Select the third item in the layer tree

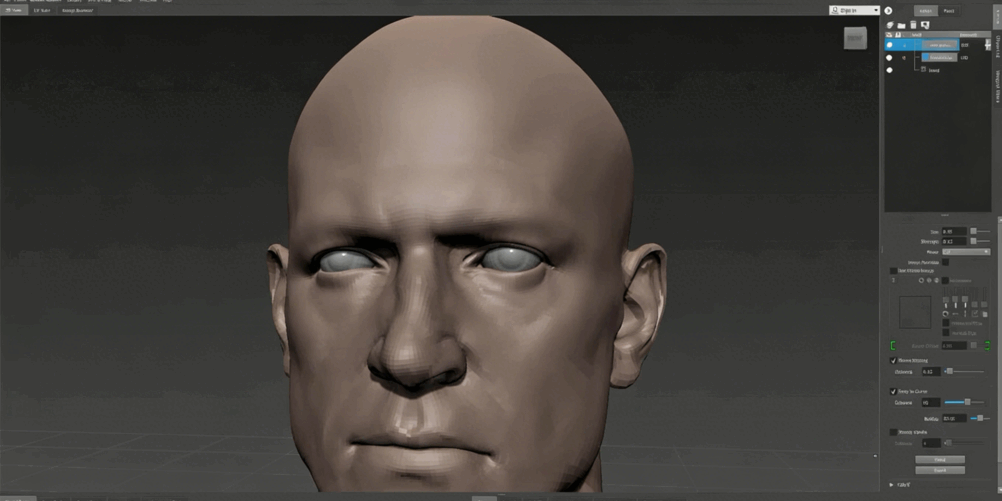pos(934,70)
